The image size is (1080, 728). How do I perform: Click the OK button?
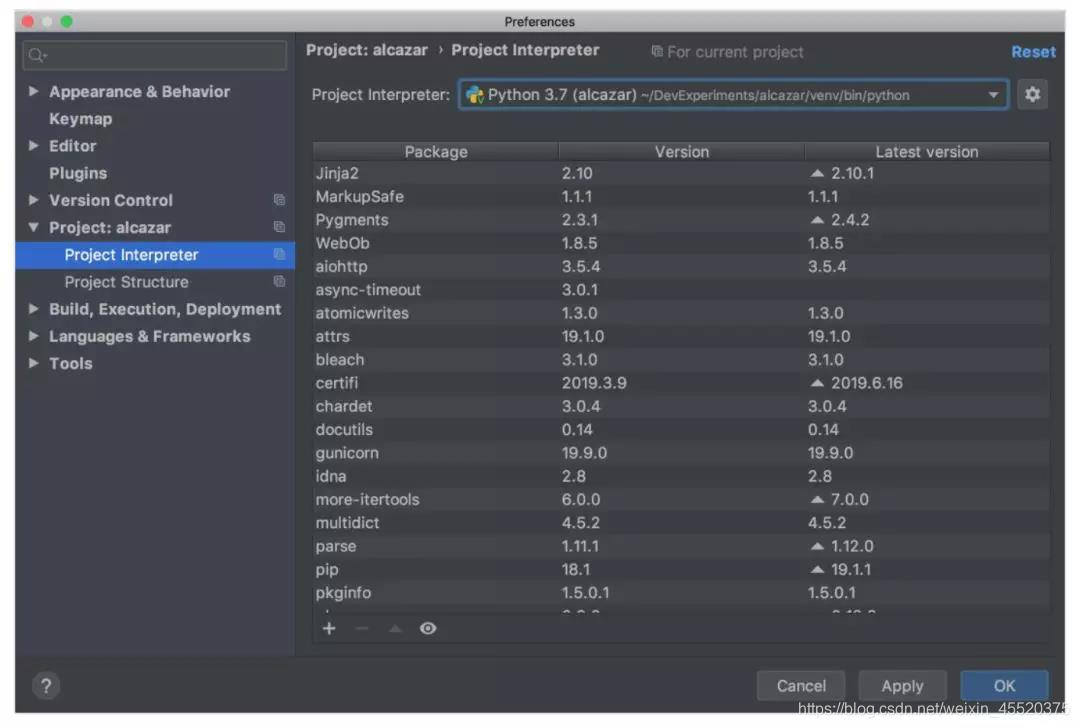pos(1004,685)
